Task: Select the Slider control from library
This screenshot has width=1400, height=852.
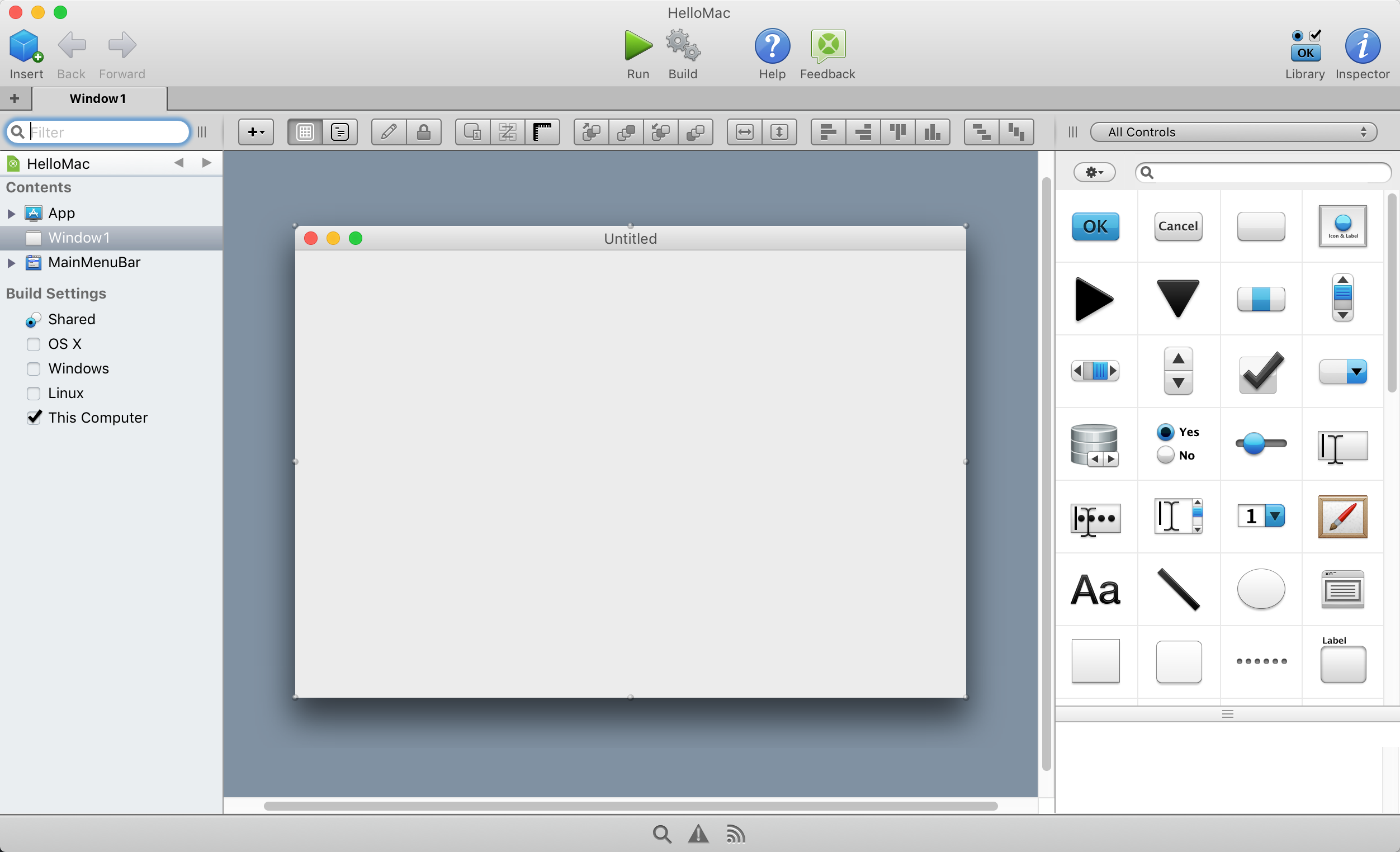Action: click(x=1258, y=443)
